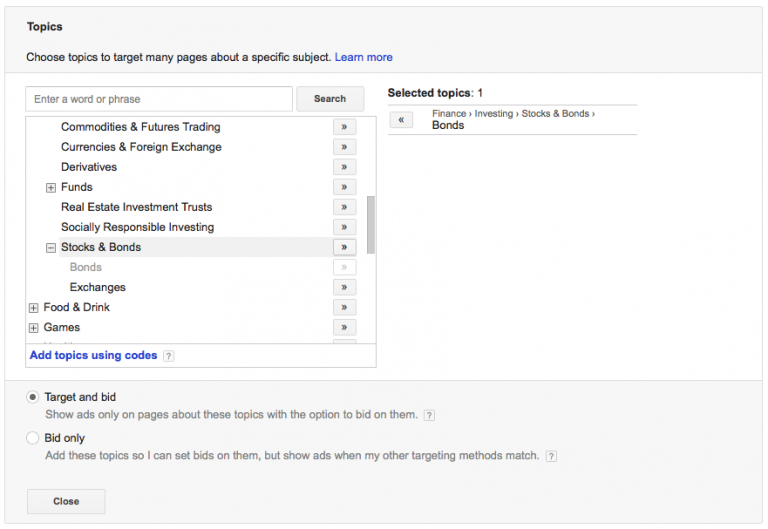Click add arrow for Exchanges

click(344, 287)
